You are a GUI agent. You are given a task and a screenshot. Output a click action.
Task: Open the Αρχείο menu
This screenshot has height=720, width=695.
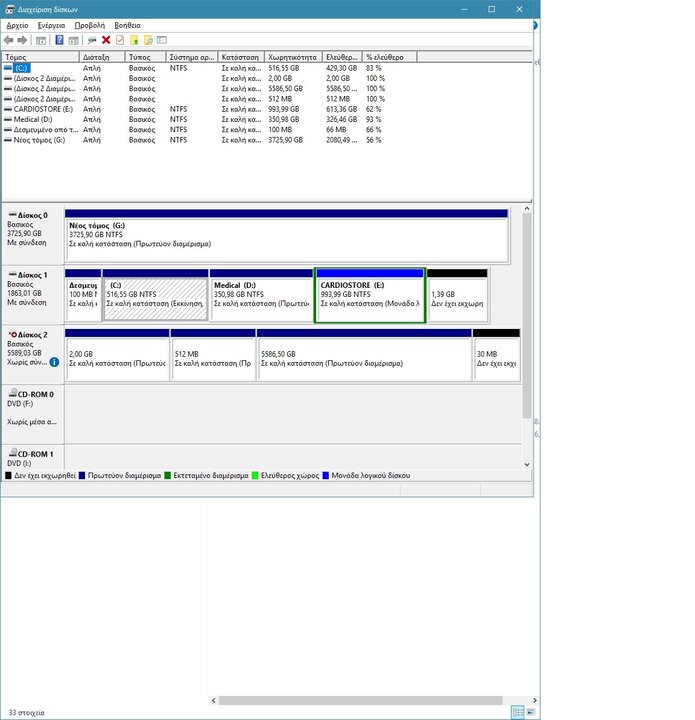point(17,24)
